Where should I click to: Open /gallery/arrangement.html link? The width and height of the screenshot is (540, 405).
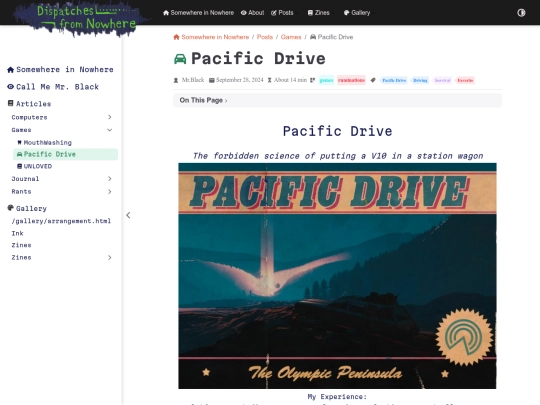click(x=61, y=221)
